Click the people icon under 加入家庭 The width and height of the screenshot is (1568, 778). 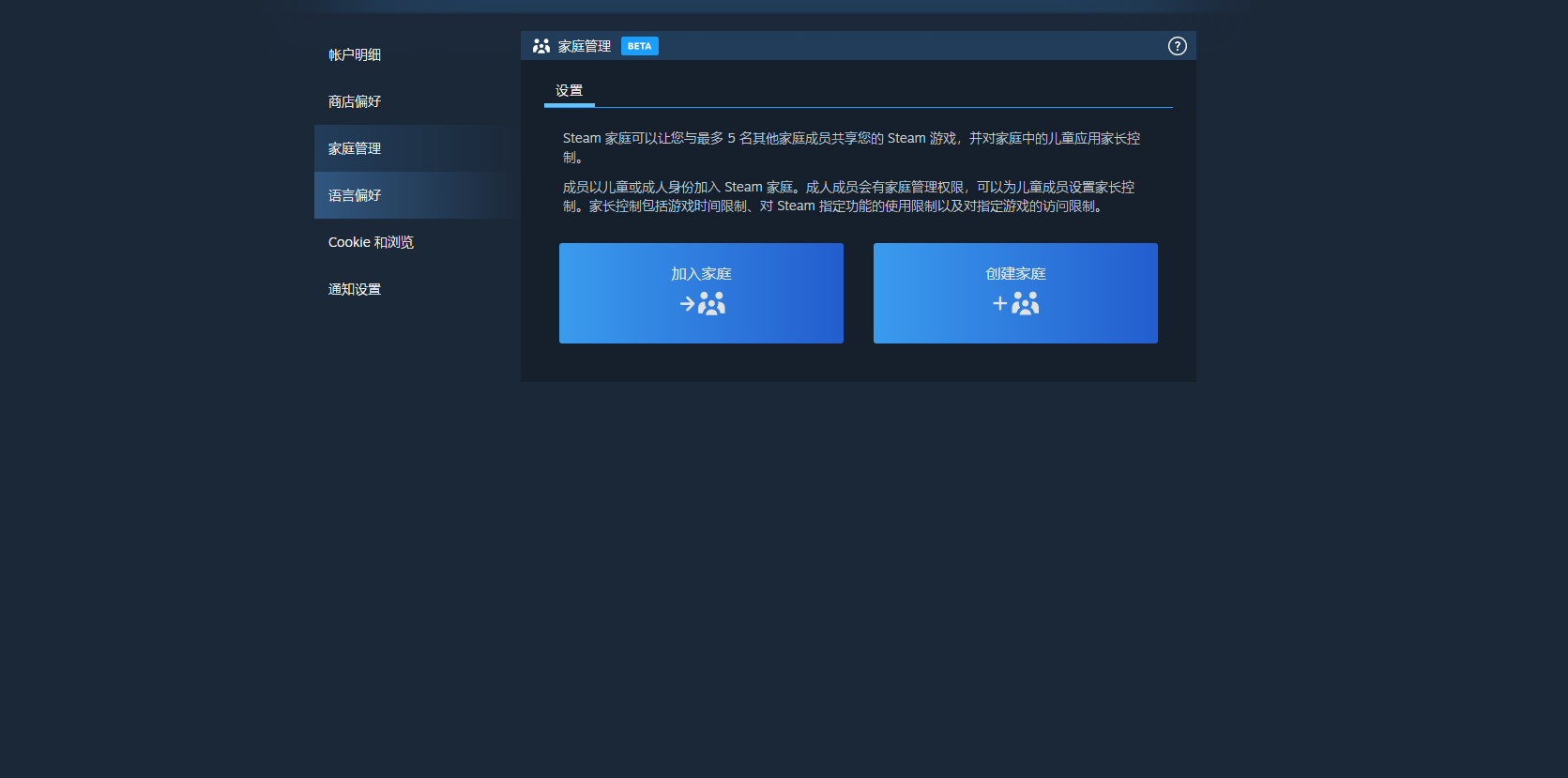tap(712, 303)
